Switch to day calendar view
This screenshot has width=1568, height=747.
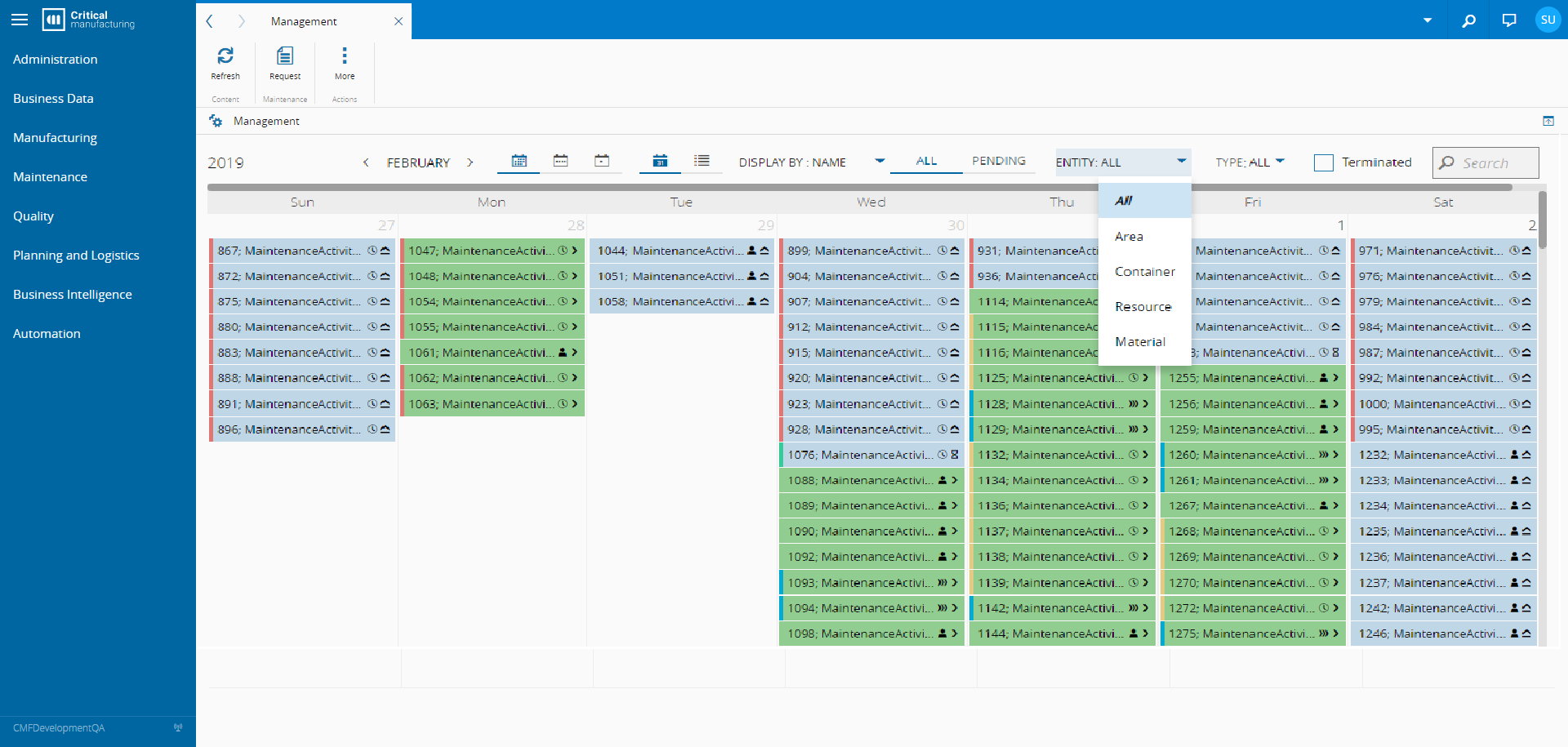(602, 161)
